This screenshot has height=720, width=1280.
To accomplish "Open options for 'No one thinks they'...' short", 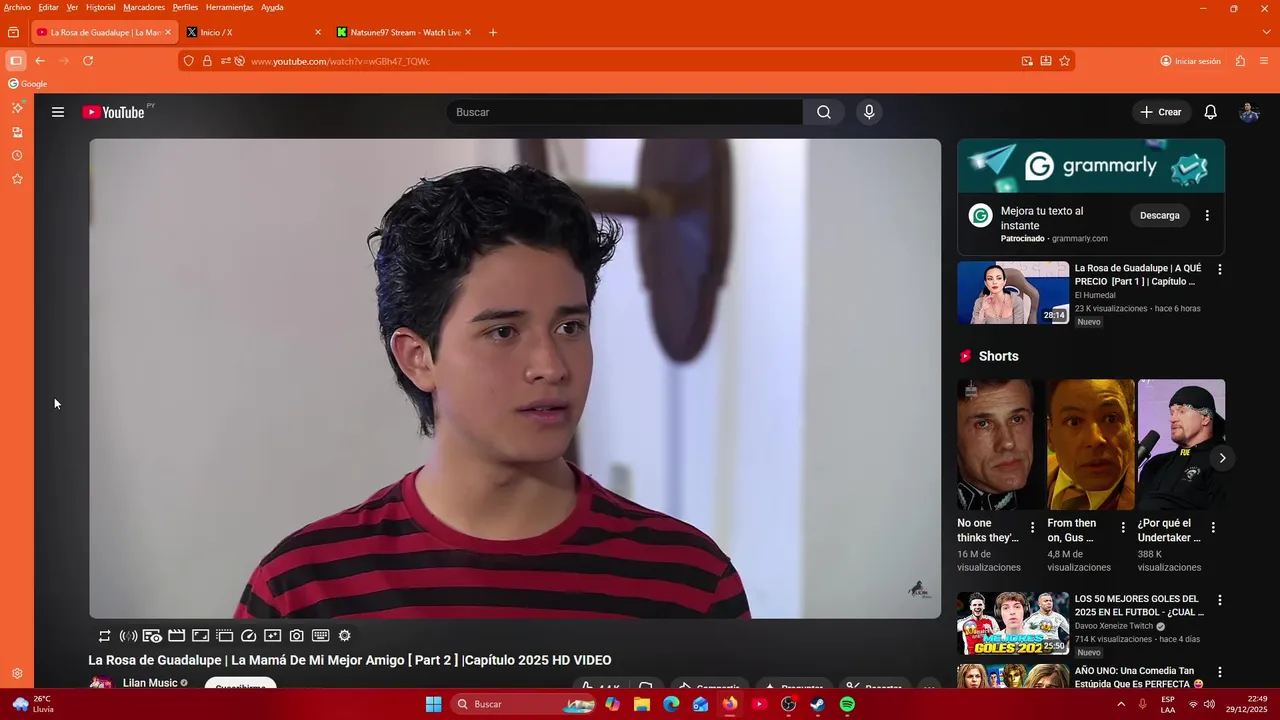I will 1033,528.
